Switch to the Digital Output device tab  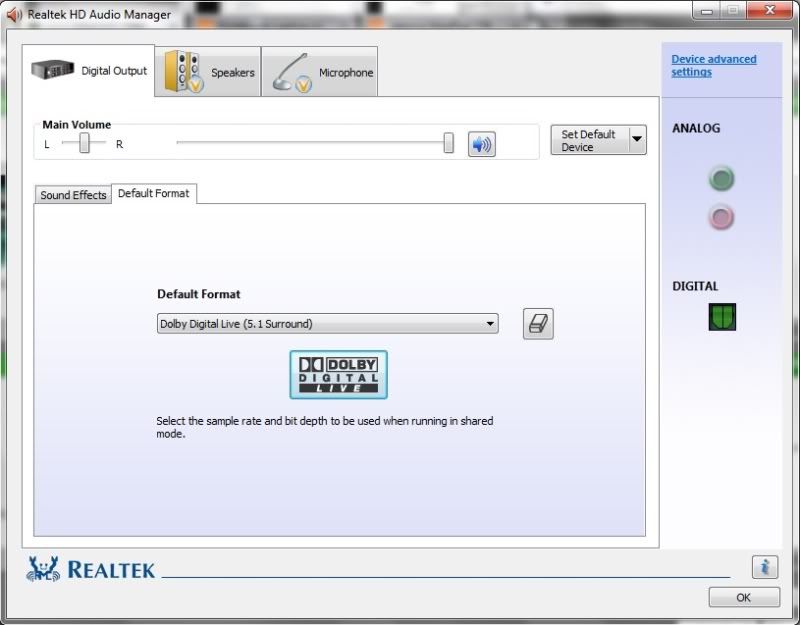tap(91, 71)
